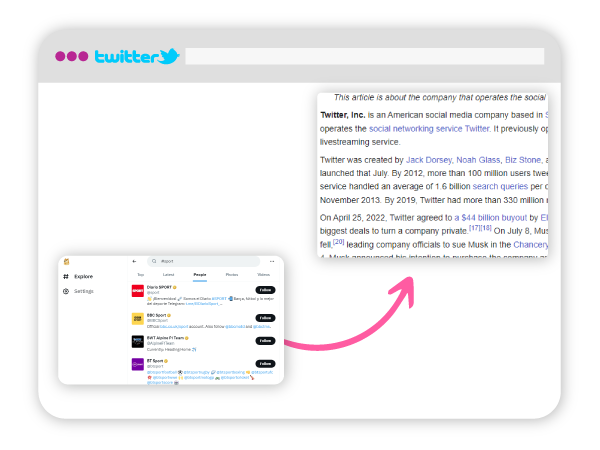
Task: Open the BWT Alpine F1 Team avatar
Action: [x=138, y=341]
